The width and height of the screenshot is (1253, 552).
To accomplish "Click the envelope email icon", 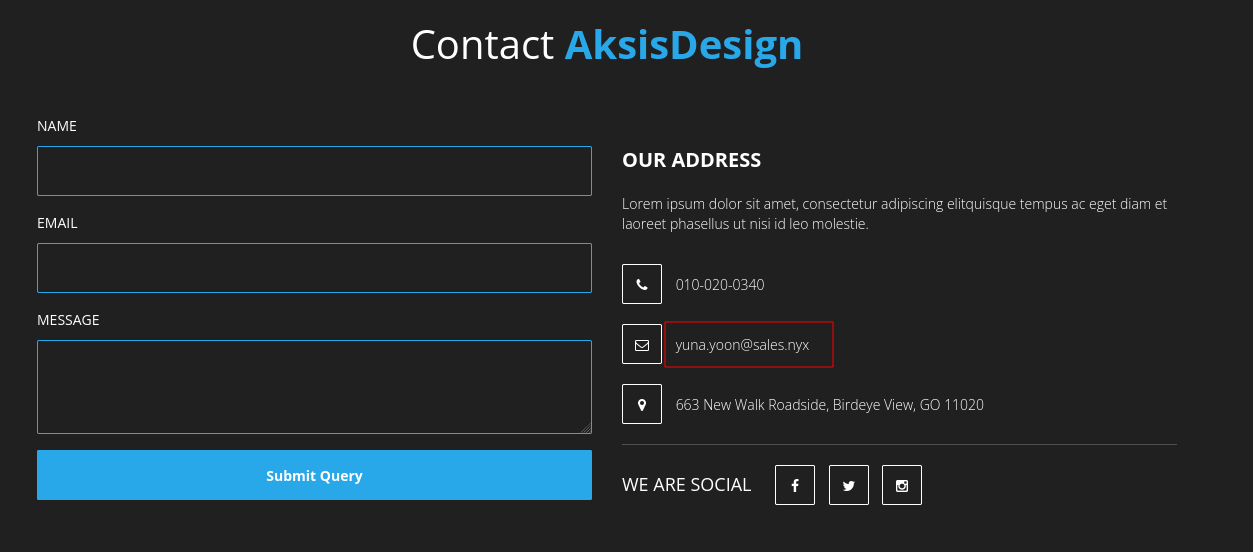I will [x=642, y=344].
